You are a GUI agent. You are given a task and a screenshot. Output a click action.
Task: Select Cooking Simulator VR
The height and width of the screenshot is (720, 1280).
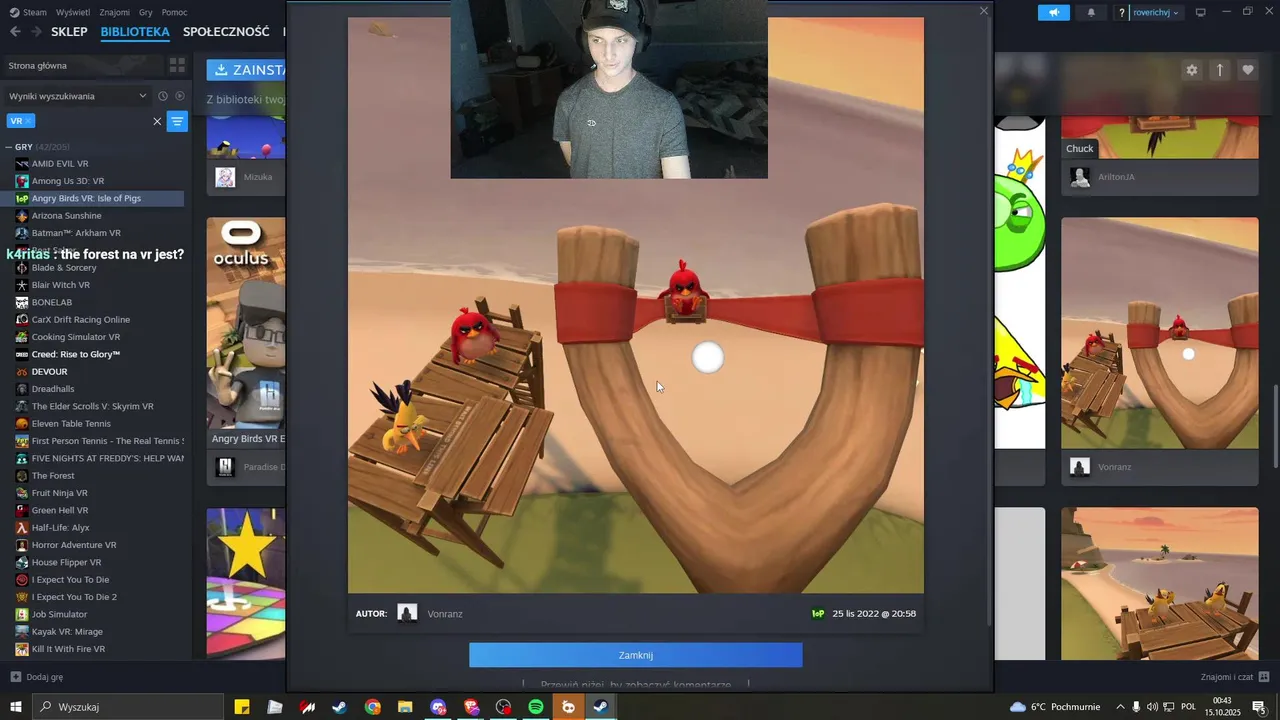click(76, 337)
